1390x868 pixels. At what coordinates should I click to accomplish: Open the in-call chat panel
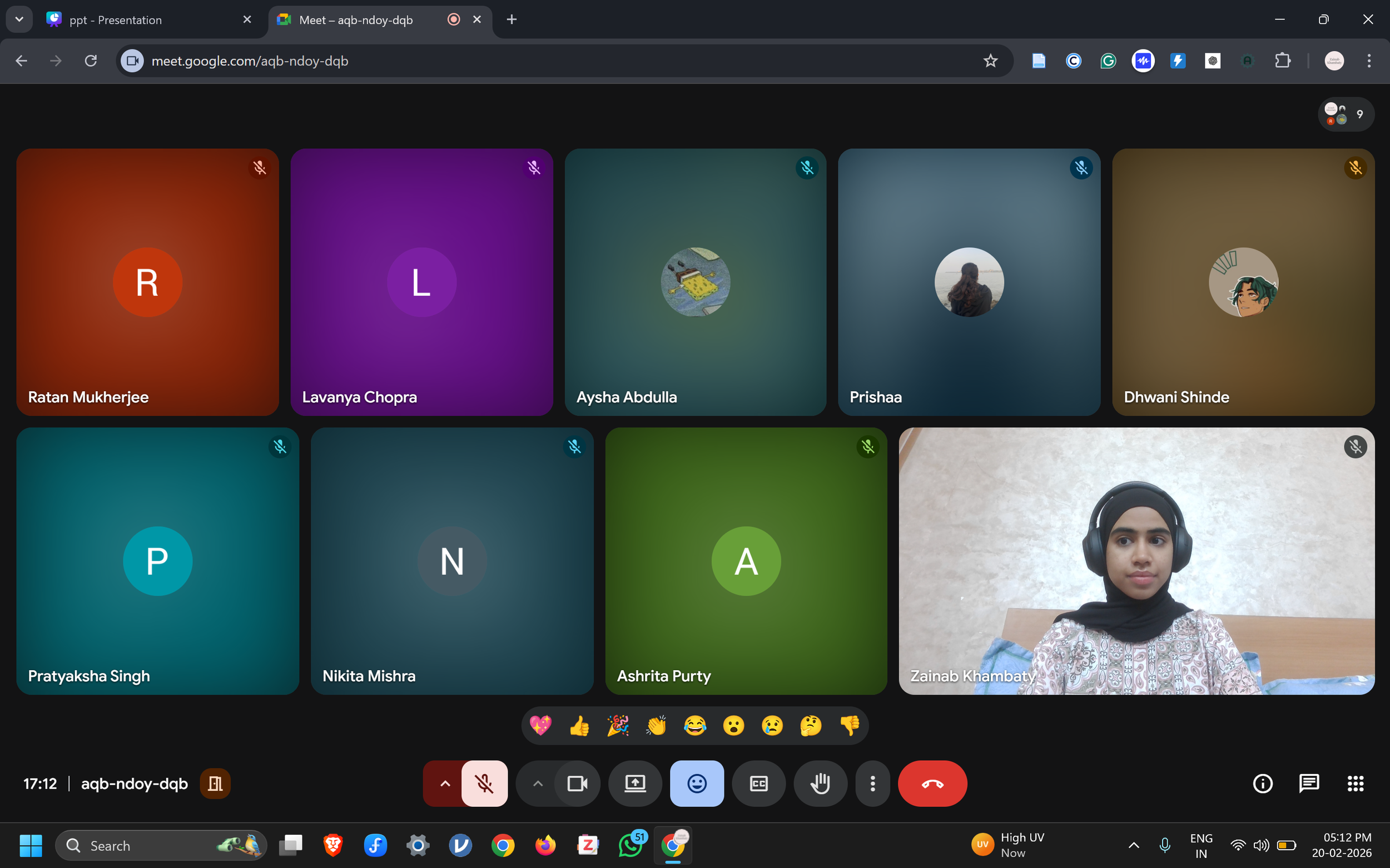click(x=1308, y=784)
